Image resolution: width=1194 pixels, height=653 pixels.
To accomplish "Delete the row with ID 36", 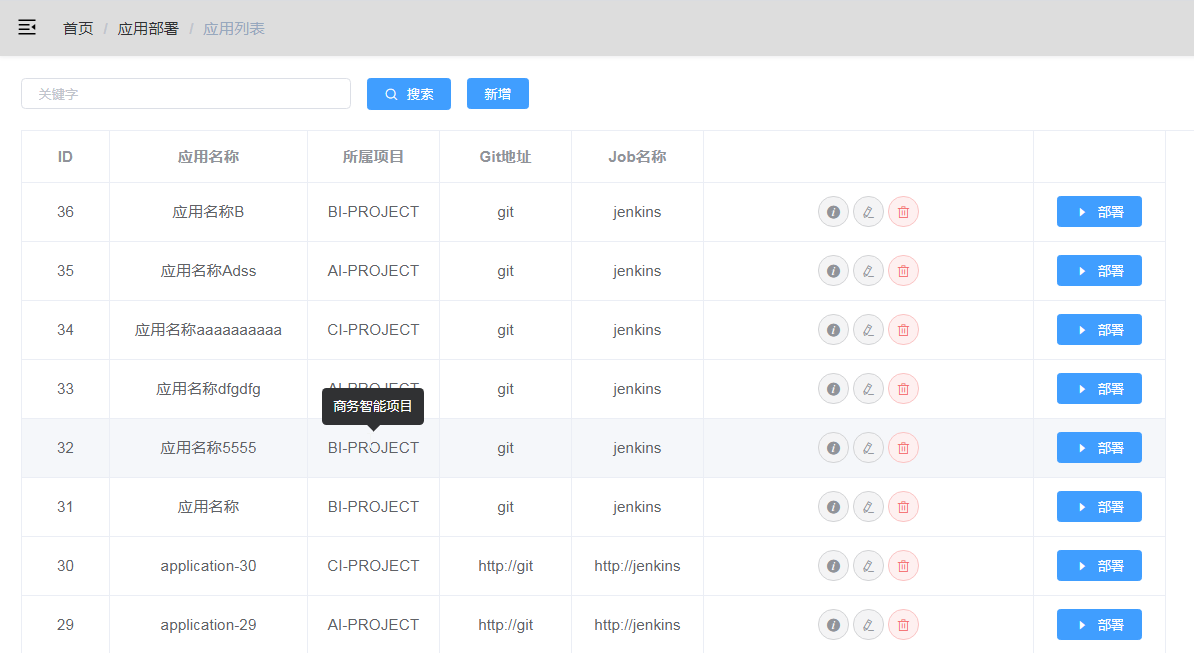I will [x=903, y=212].
